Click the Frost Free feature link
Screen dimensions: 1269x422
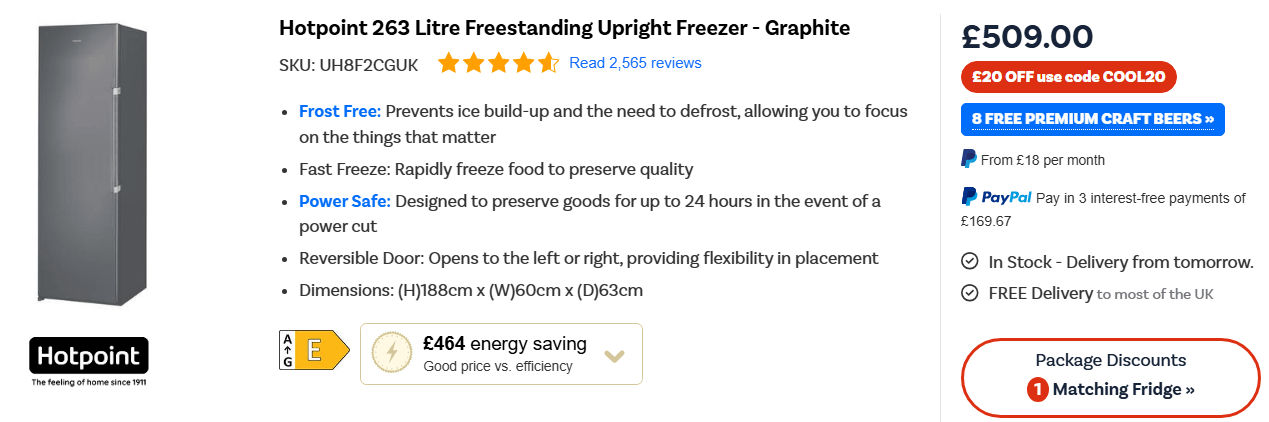click(x=340, y=111)
